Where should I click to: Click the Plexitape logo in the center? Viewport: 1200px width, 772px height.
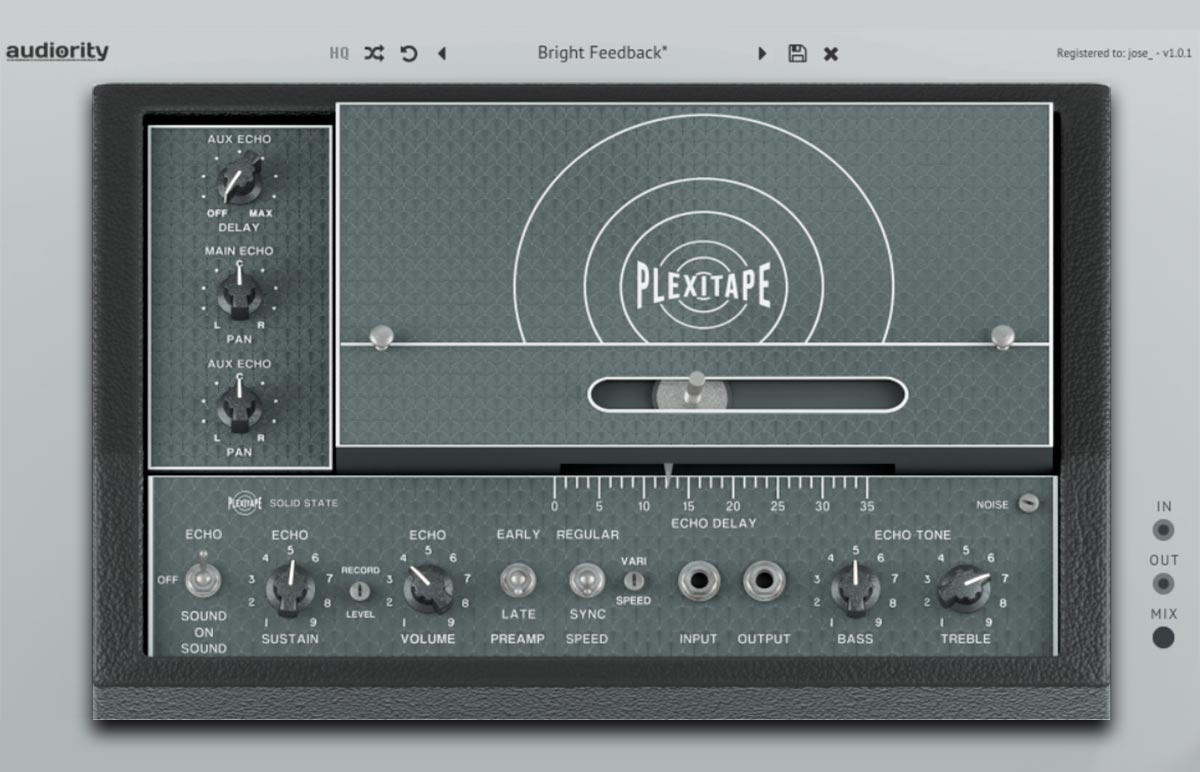coord(703,284)
